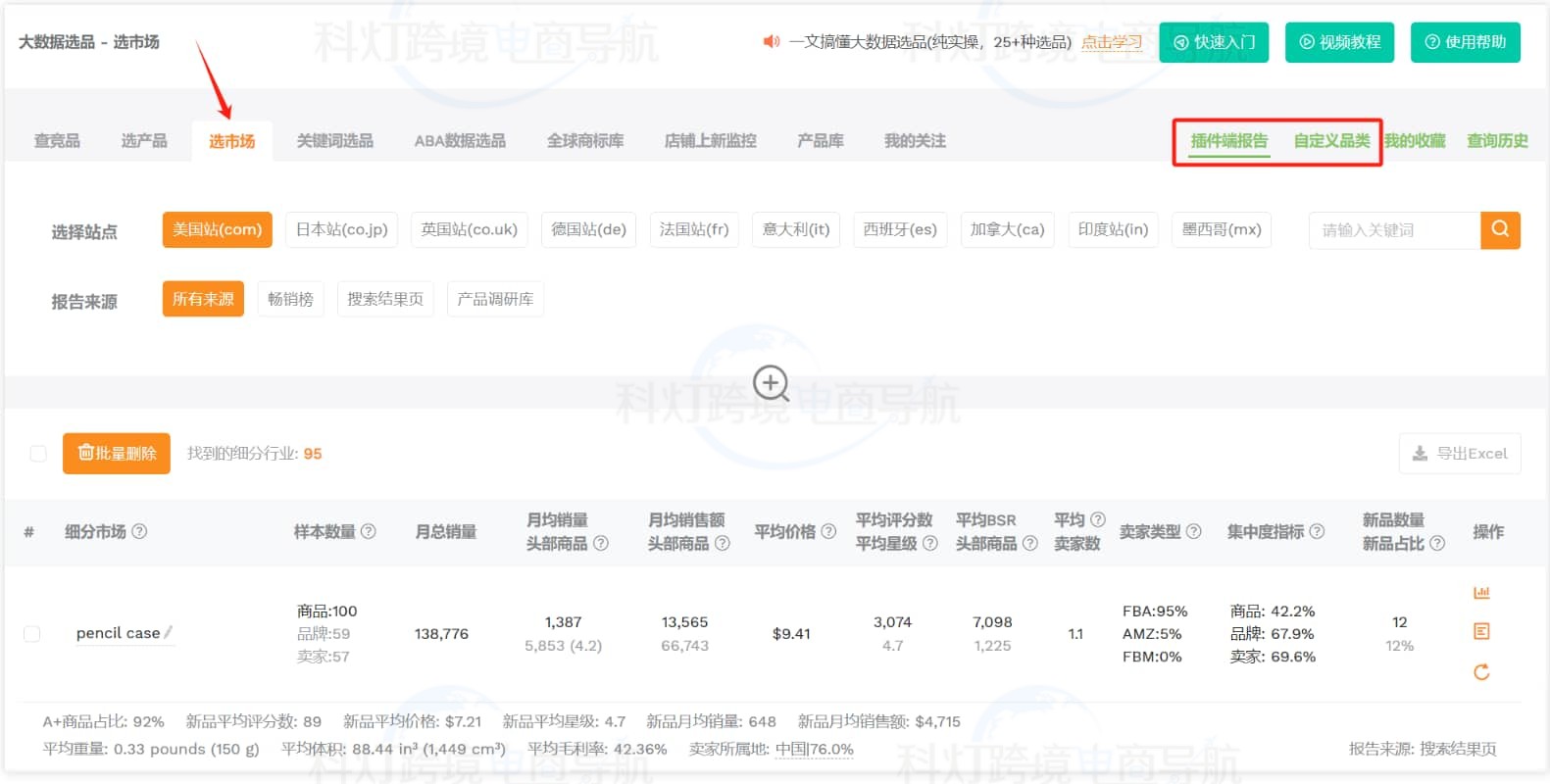Check the pencil case row checkbox

[32, 634]
